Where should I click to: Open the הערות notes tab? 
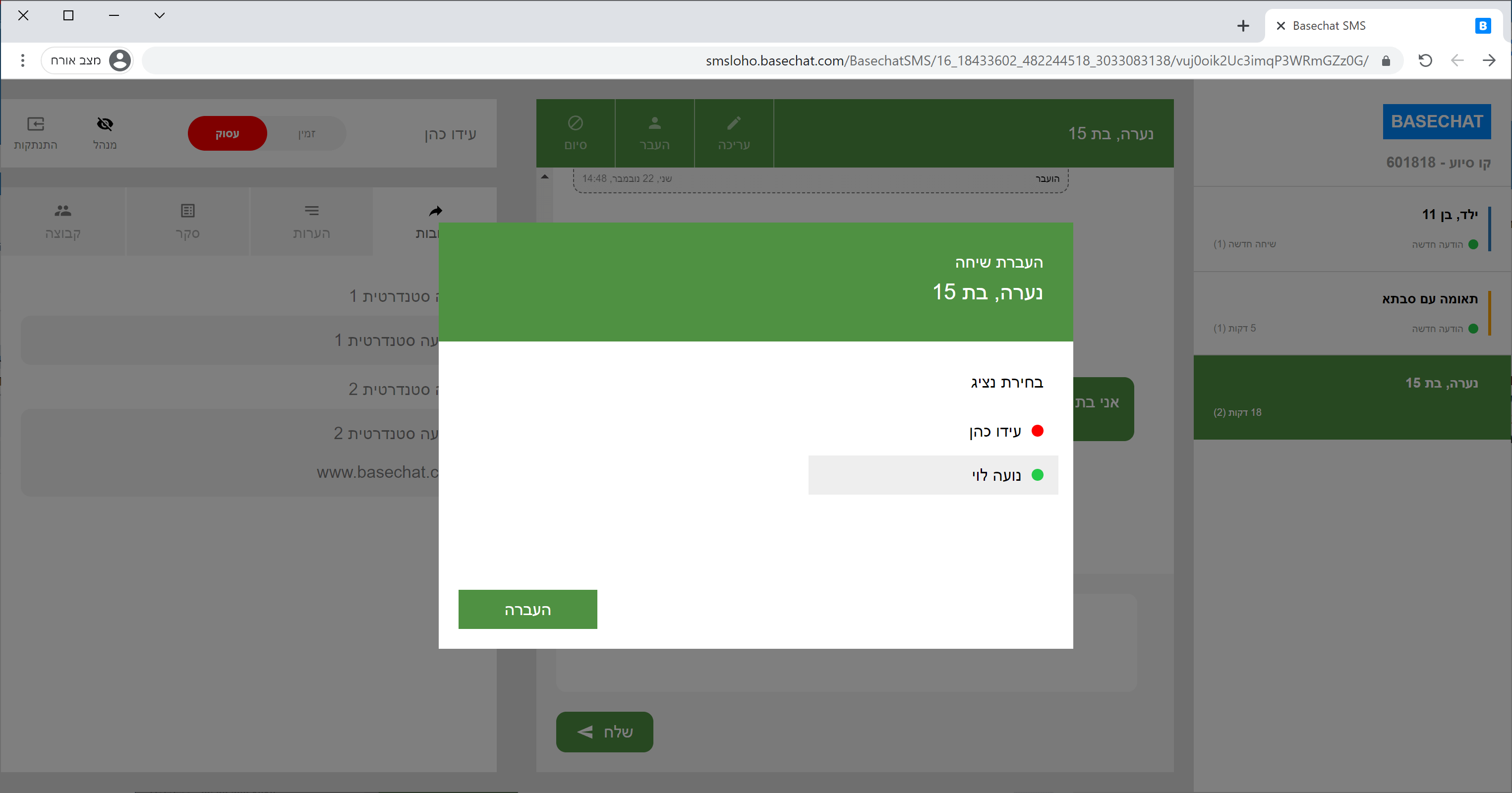(312, 221)
